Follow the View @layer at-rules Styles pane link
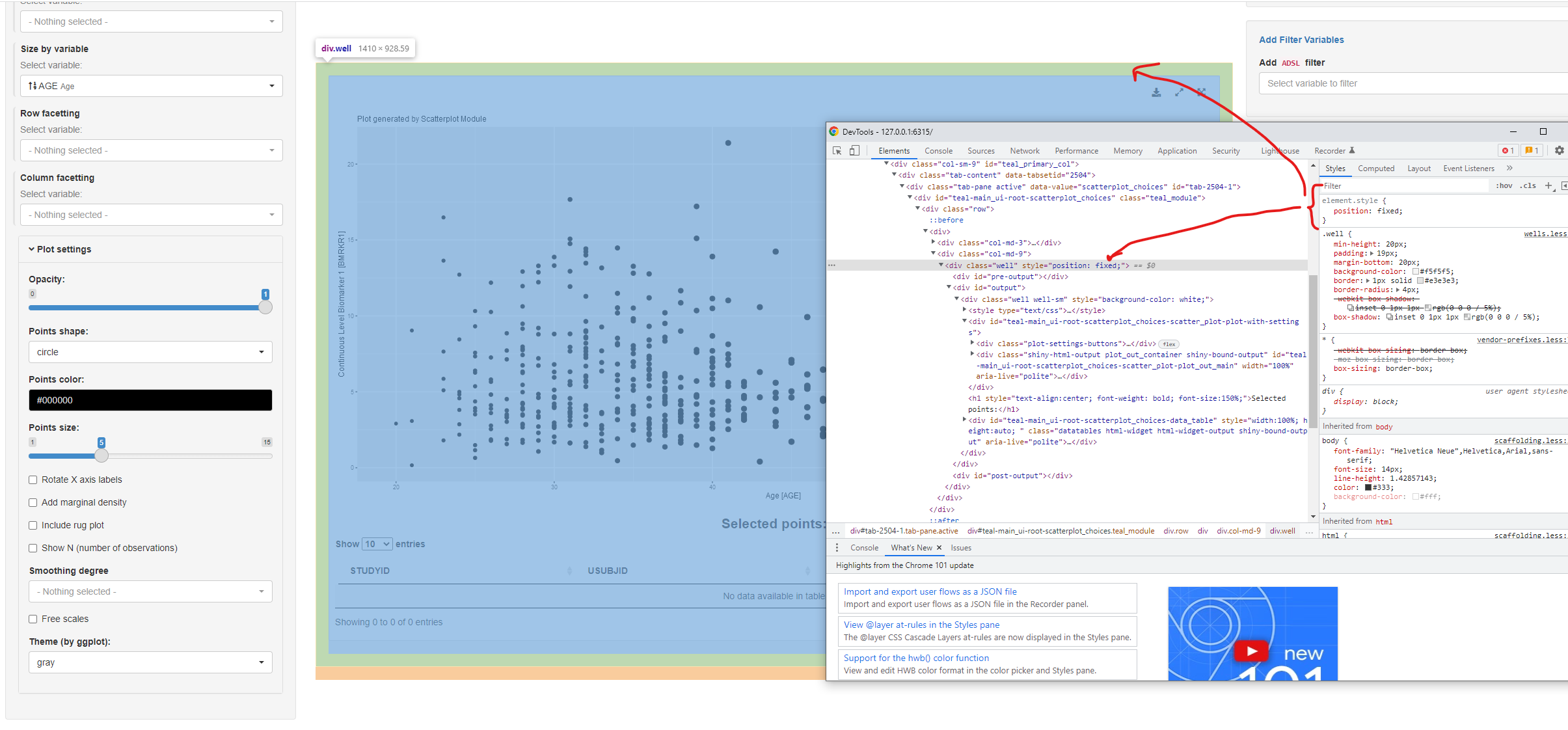 pos(921,624)
